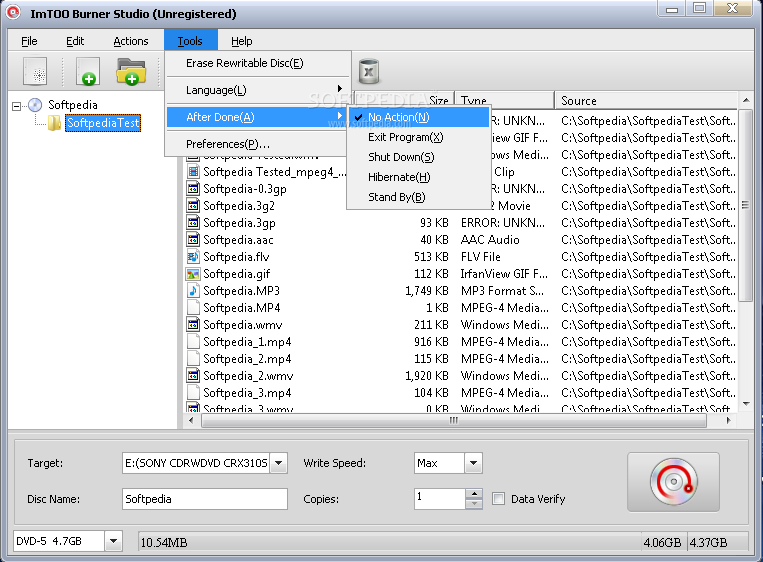Select the Softpedia_2.wmv file name
763x562 pixels.
pyautogui.click(x=248, y=376)
